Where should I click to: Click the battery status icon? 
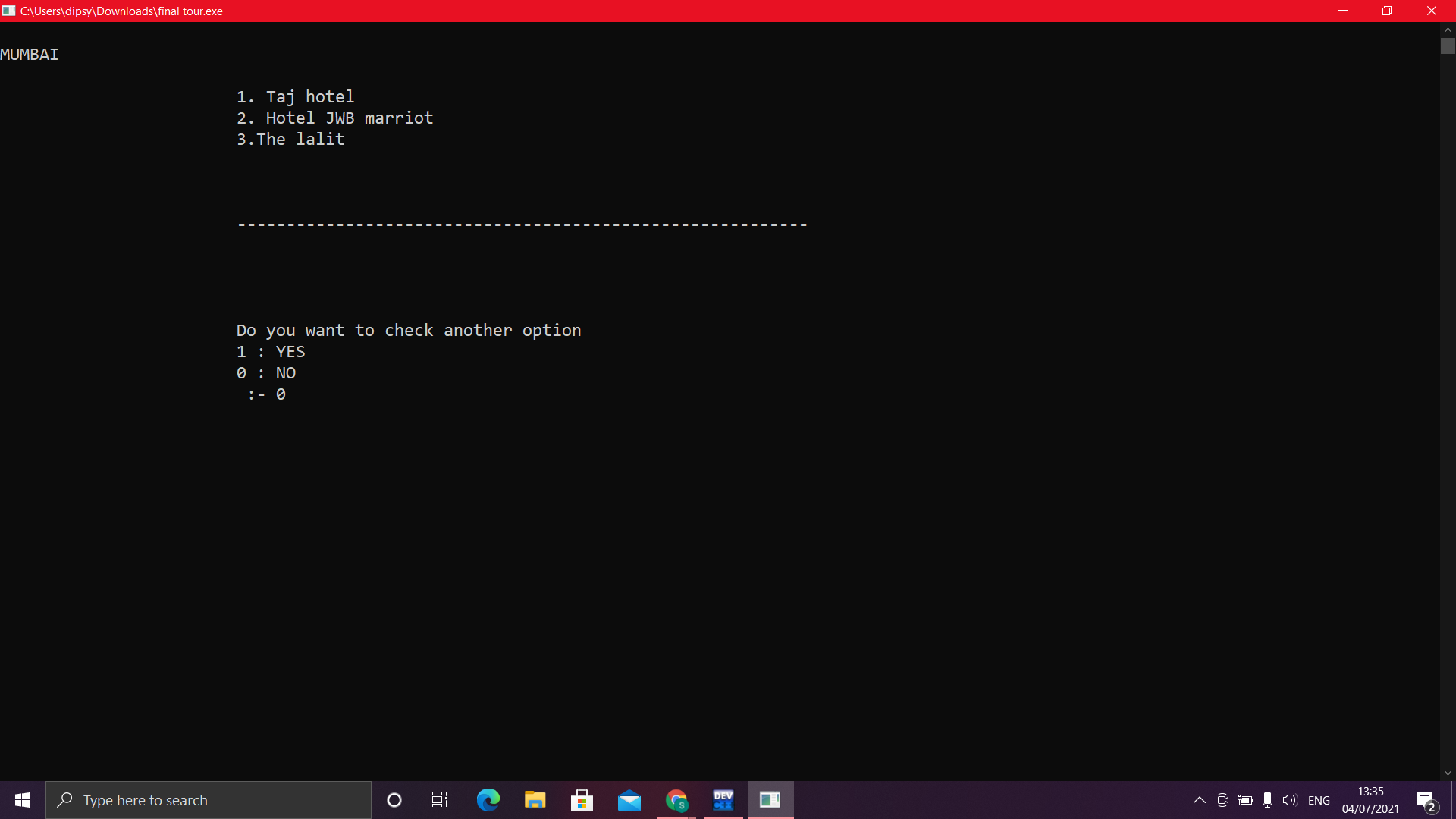(x=1245, y=800)
